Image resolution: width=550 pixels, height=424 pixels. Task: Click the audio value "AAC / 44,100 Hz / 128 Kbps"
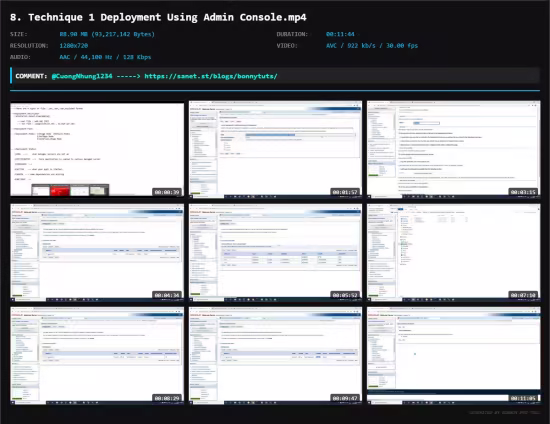[105, 57]
